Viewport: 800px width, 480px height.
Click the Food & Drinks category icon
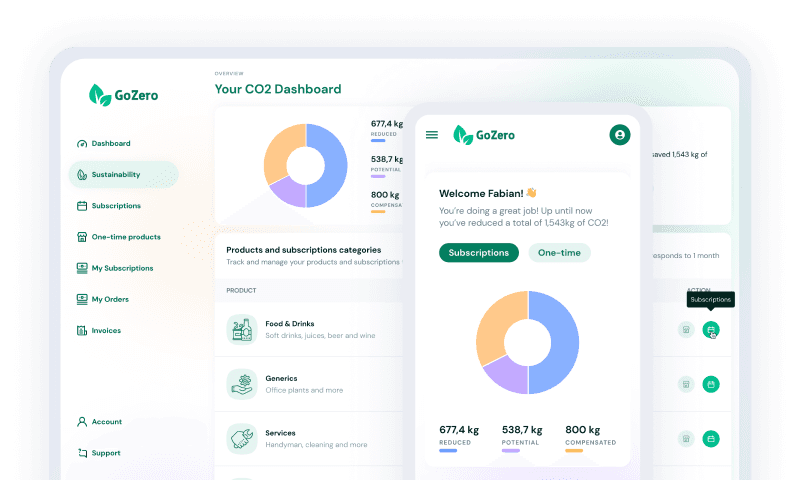[242, 330]
